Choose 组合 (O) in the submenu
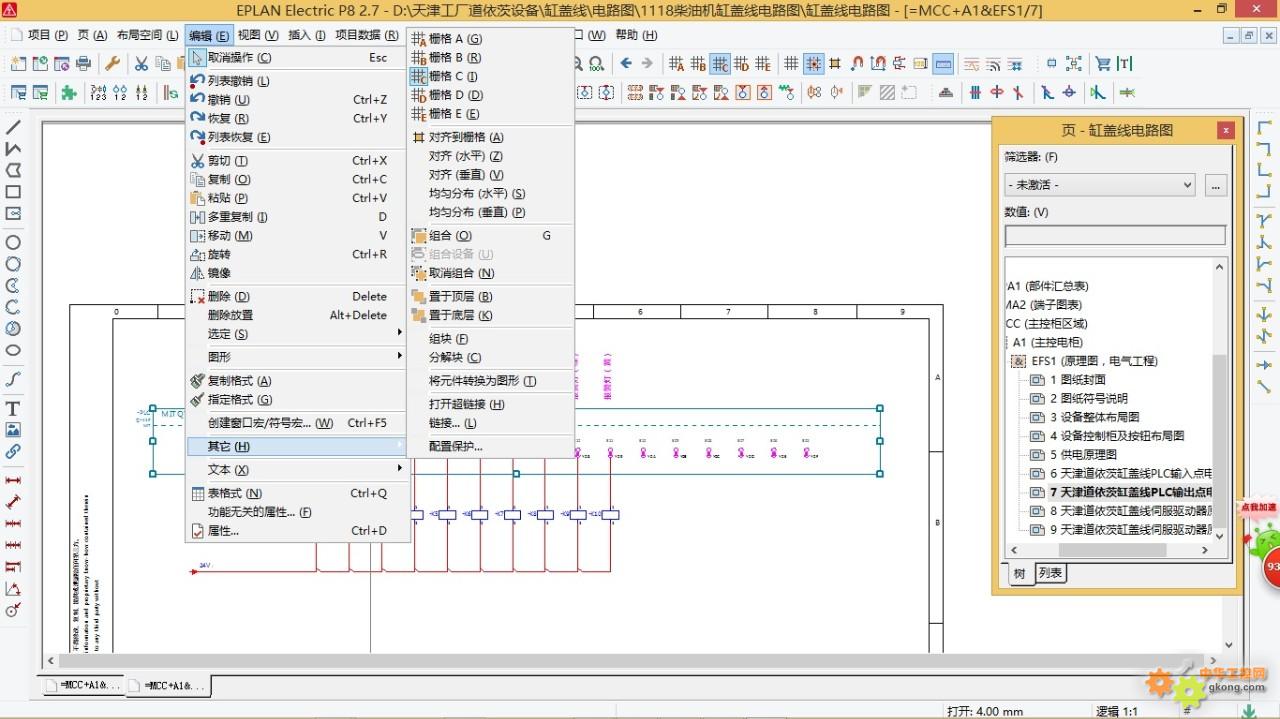Screen dimensions: 1280x719 pos(492,236)
